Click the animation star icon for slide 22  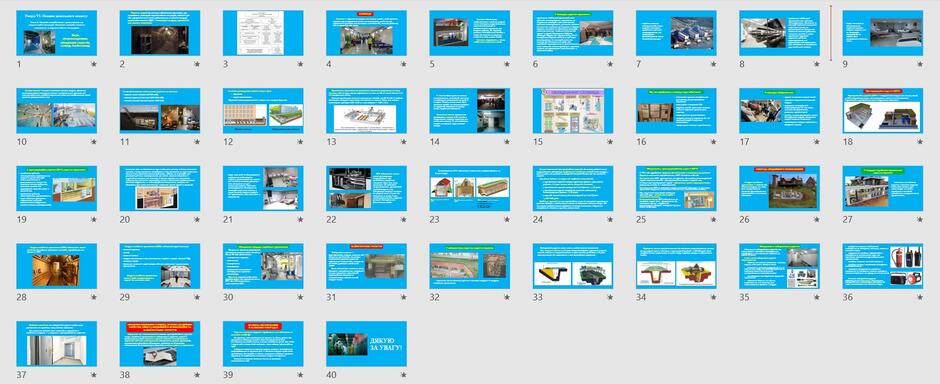(403, 220)
